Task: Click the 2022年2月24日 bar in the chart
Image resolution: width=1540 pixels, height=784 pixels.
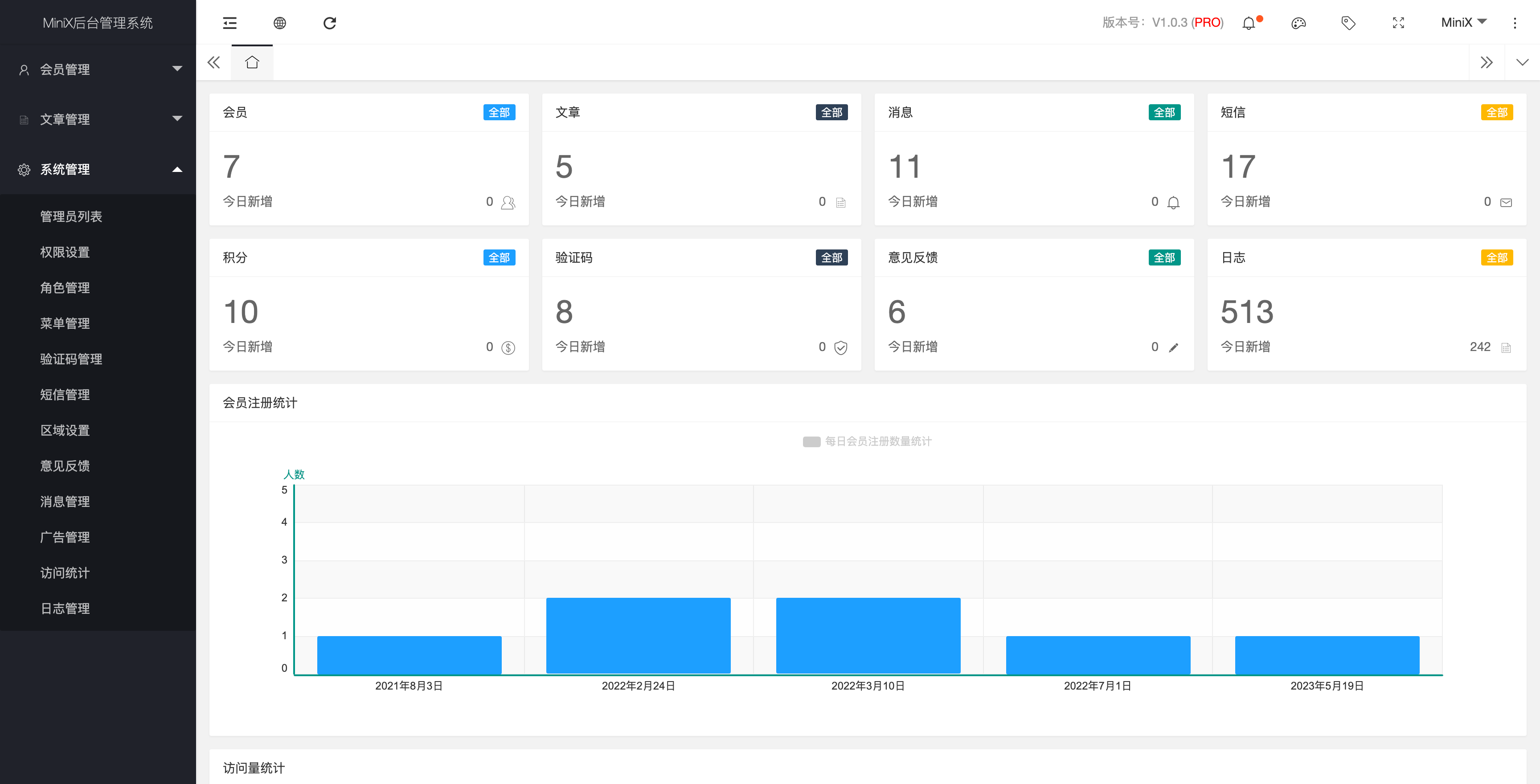Action: tap(638, 635)
